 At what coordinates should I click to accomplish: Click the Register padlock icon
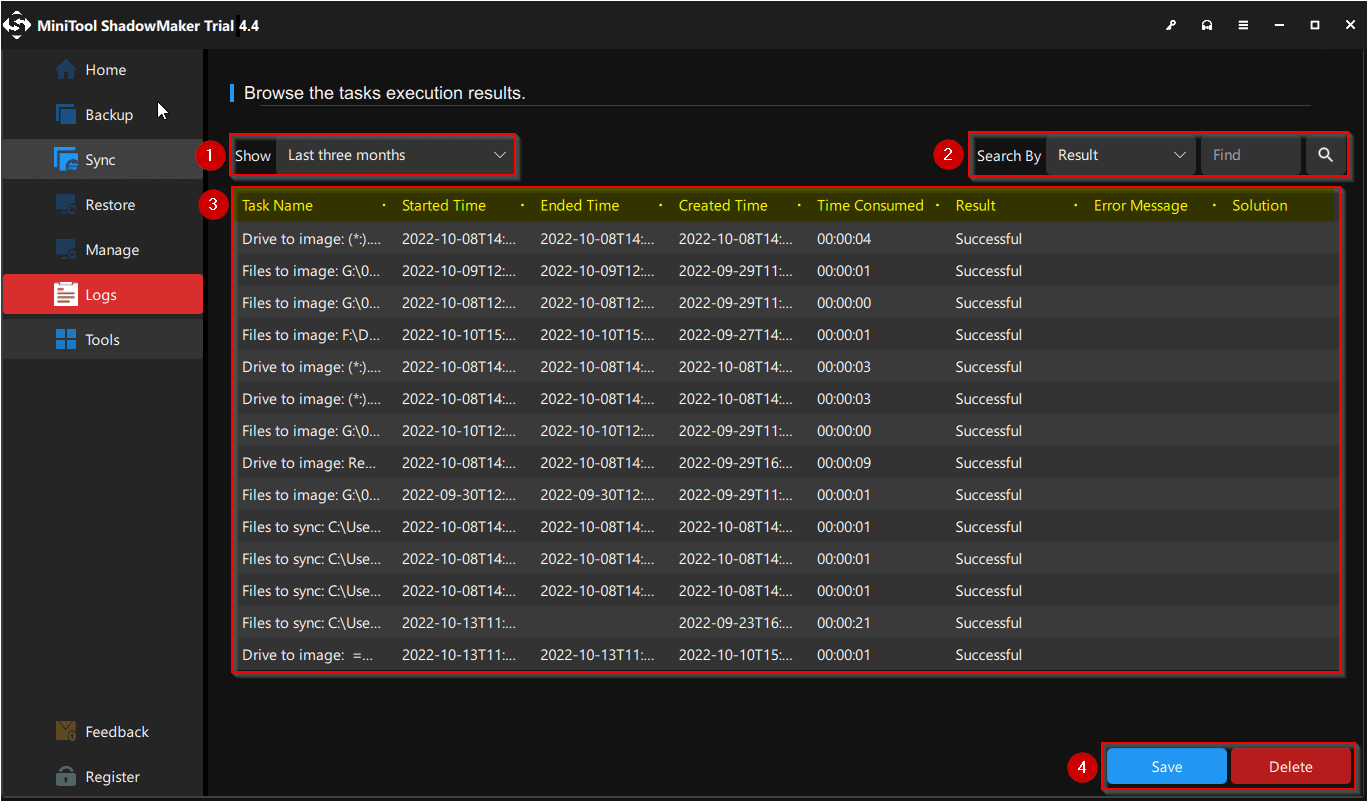(66, 777)
